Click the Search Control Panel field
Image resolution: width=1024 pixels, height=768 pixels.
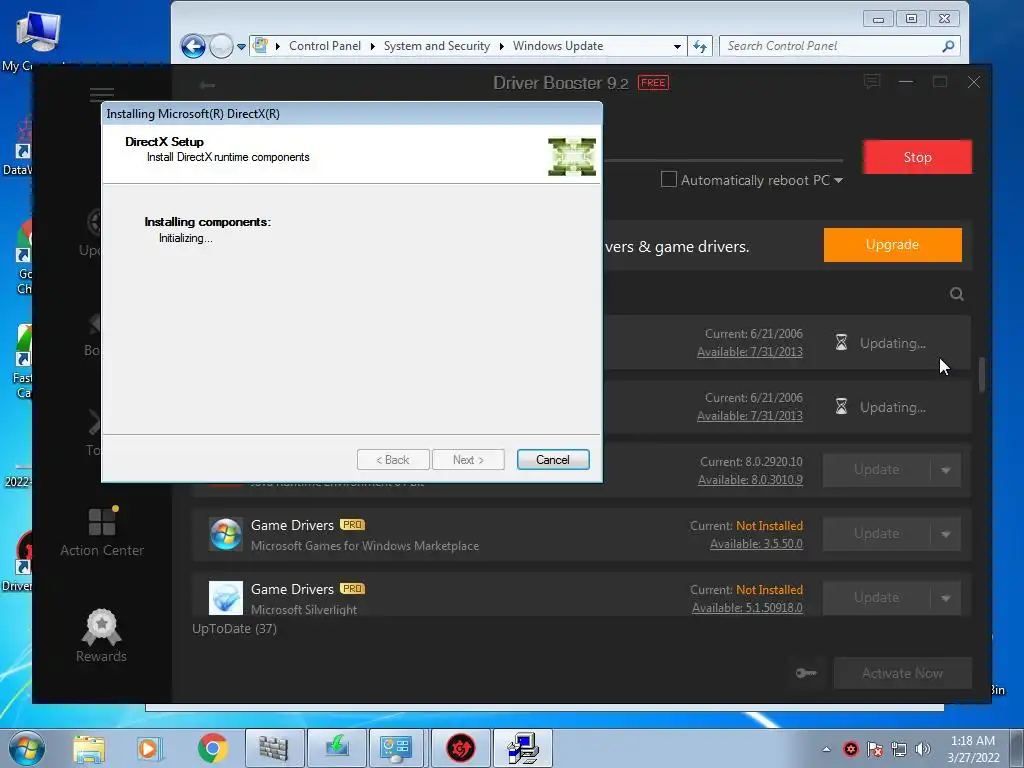pos(839,46)
